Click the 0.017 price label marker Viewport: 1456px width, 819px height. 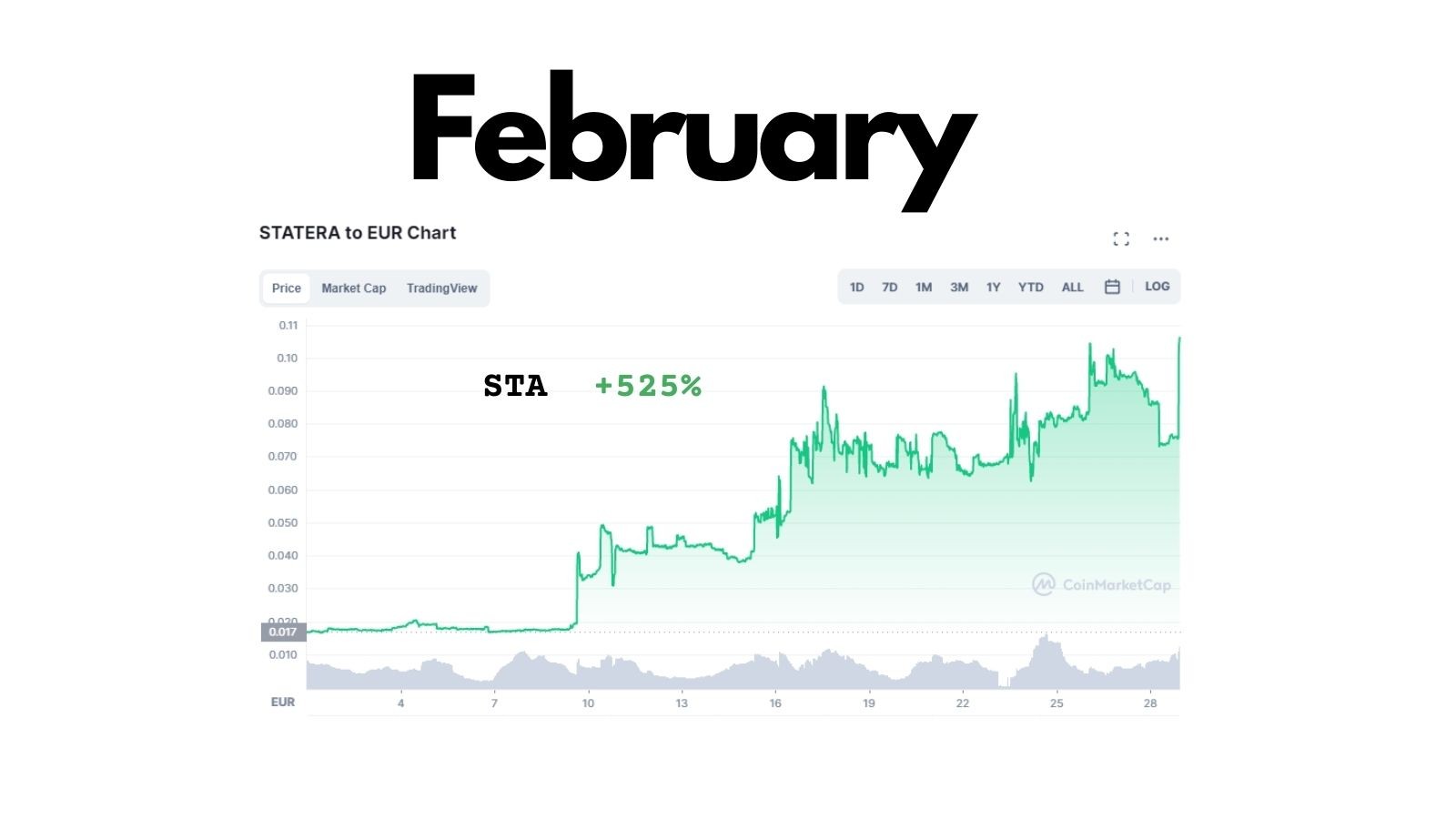point(283,632)
